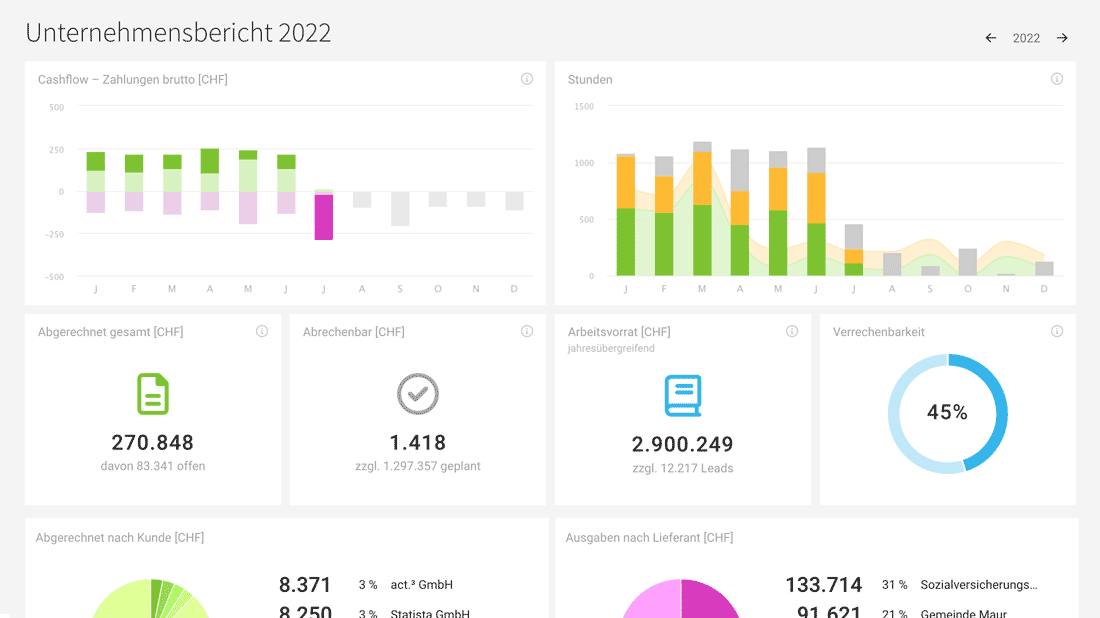Image resolution: width=1100 pixels, height=618 pixels.
Task: Click the tallest March bar in Stunden chart
Action: (x=702, y=208)
